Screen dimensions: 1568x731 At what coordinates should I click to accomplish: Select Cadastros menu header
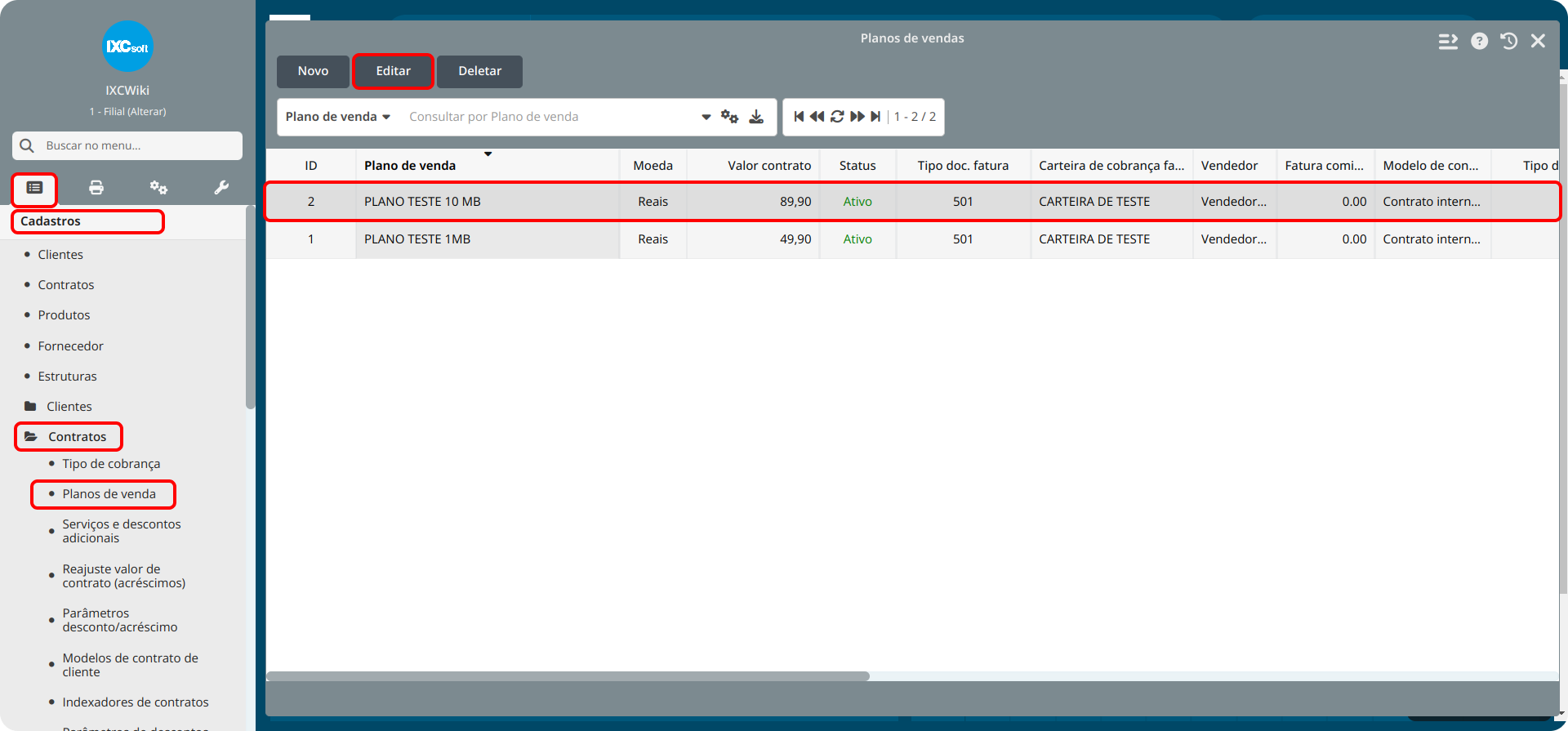pos(51,221)
